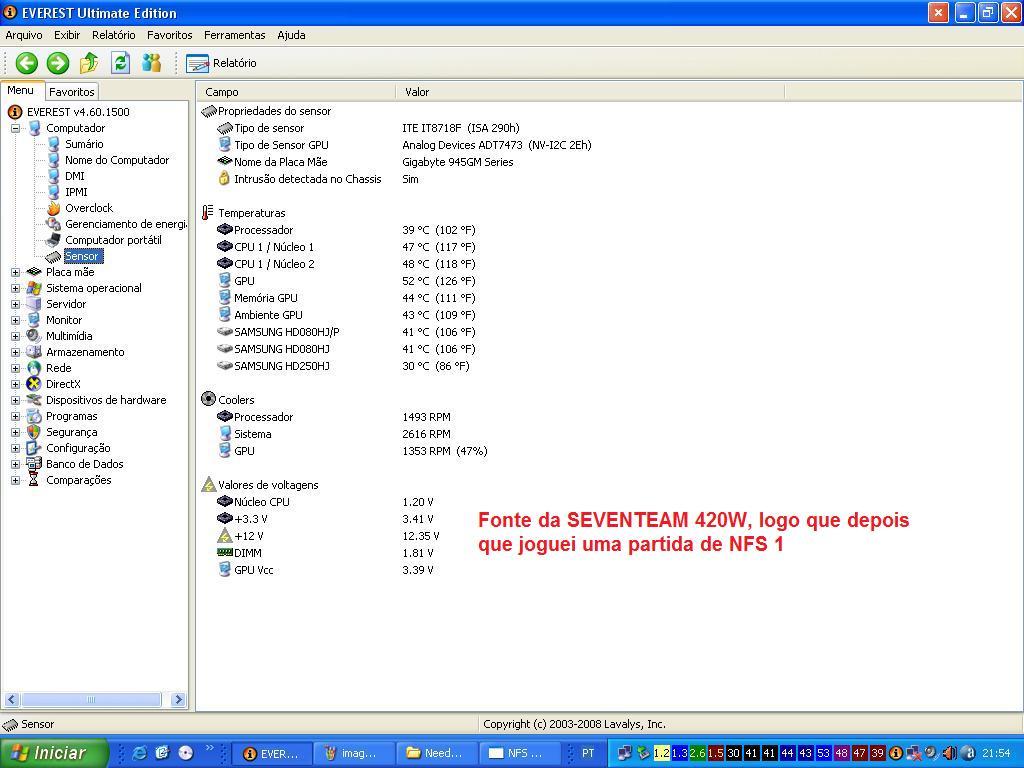Image resolution: width=1024 pixels, height=768 pixels.
Task: Click the Valor column header
Action: coord(590,92)
